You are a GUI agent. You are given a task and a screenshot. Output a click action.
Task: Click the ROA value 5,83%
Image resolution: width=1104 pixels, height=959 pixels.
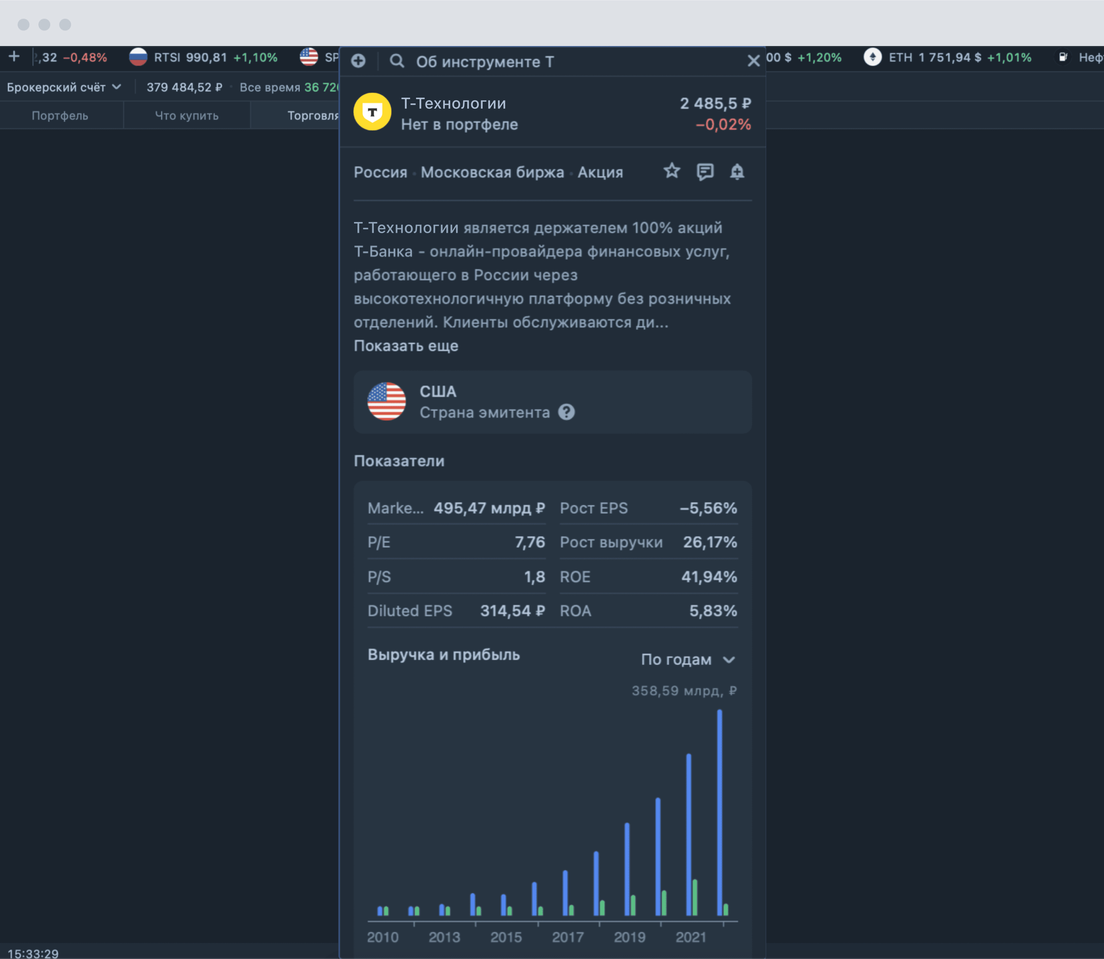[x=713, y=611]
